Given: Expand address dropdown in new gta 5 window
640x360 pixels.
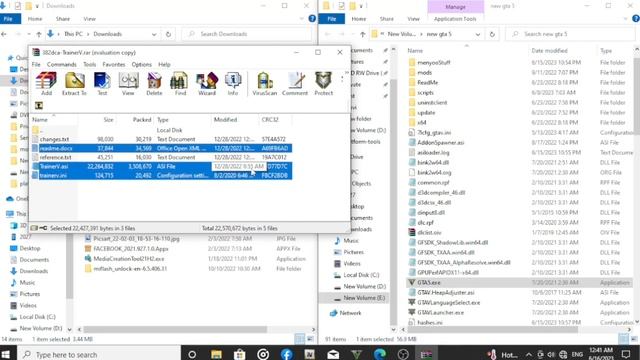Looking at the screenshot, I should (x=478, y=34).
